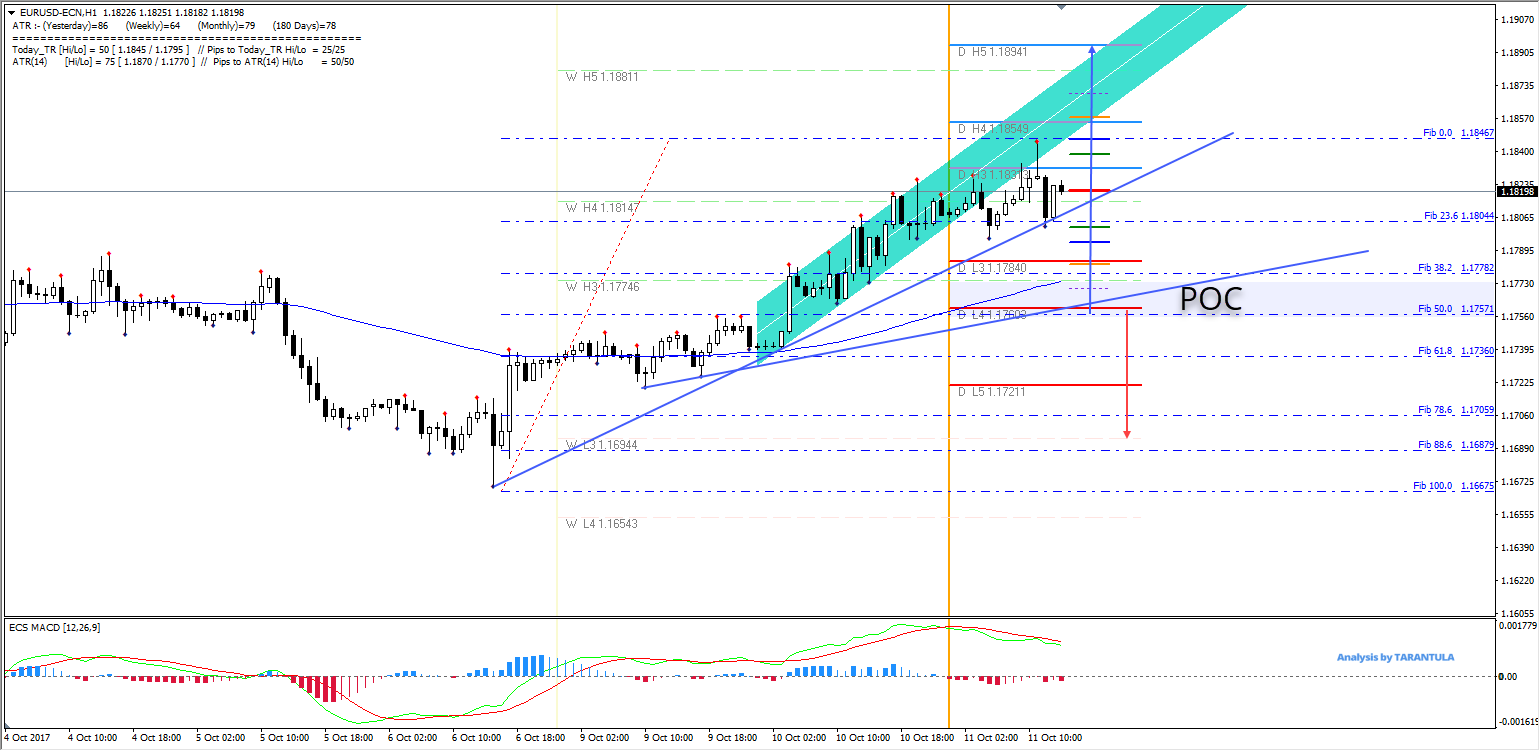Click the red downward arrow head

point(1127,435)
